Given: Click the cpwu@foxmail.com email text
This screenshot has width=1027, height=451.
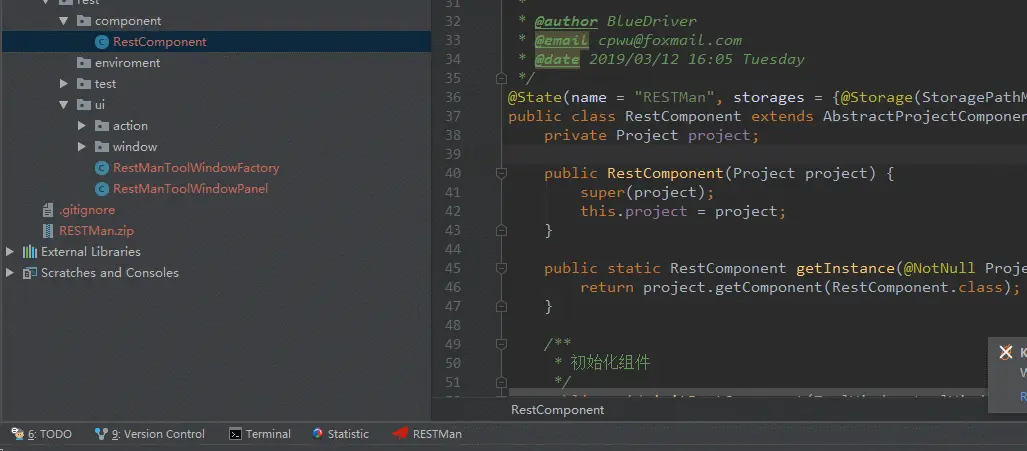Looking at the screenshot, I should (670, 41).
